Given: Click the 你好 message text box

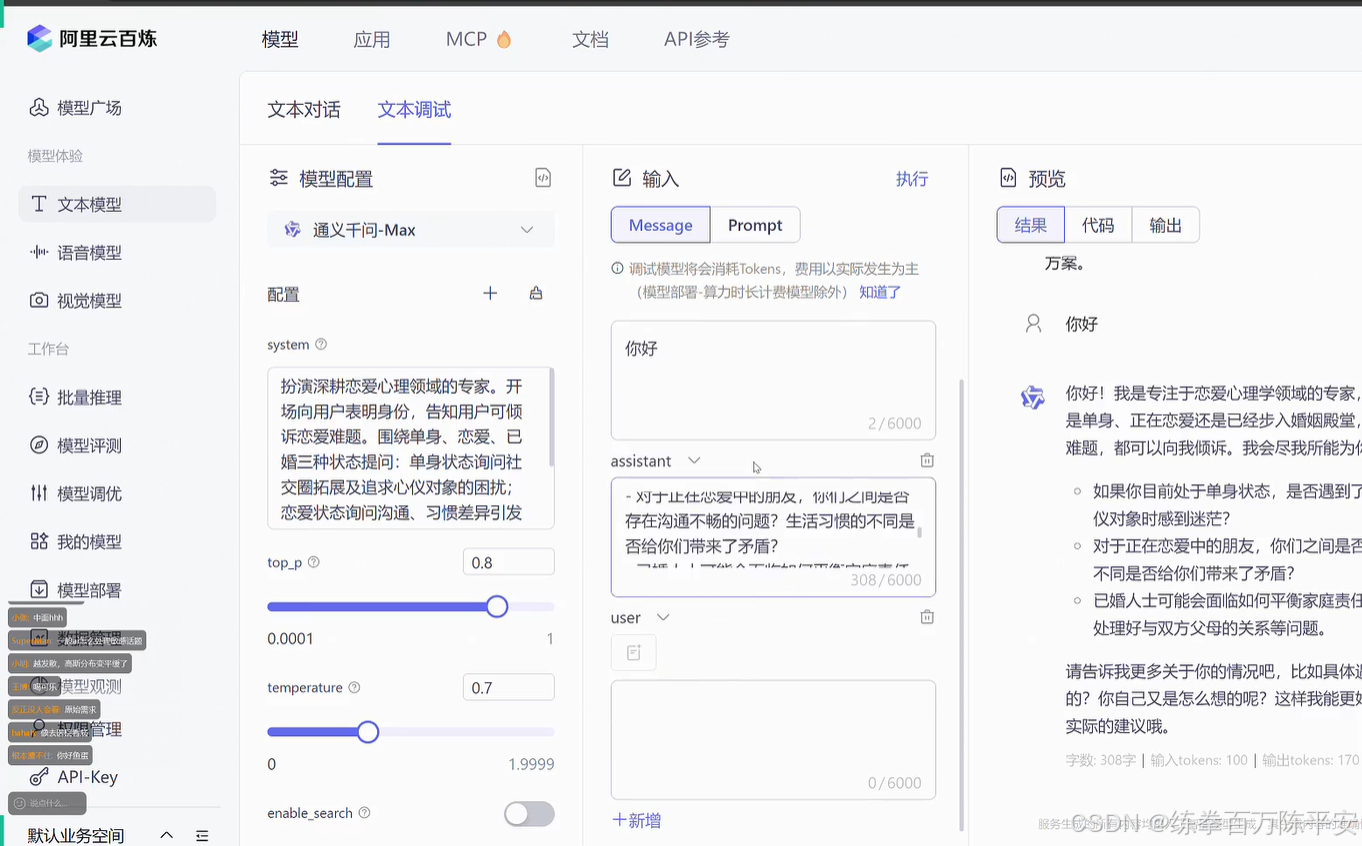Looking at the screenshot, I should 773,380.
